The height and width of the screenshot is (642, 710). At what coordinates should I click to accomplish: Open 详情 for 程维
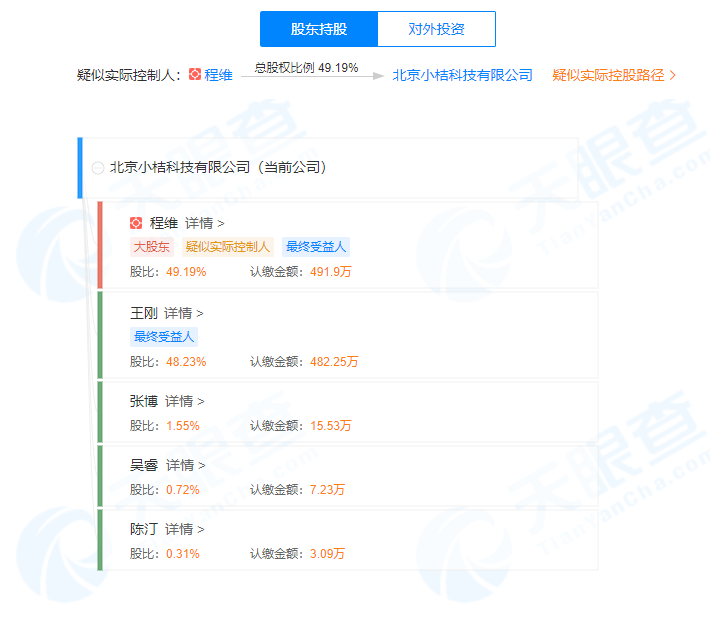(x=205, y=223)
